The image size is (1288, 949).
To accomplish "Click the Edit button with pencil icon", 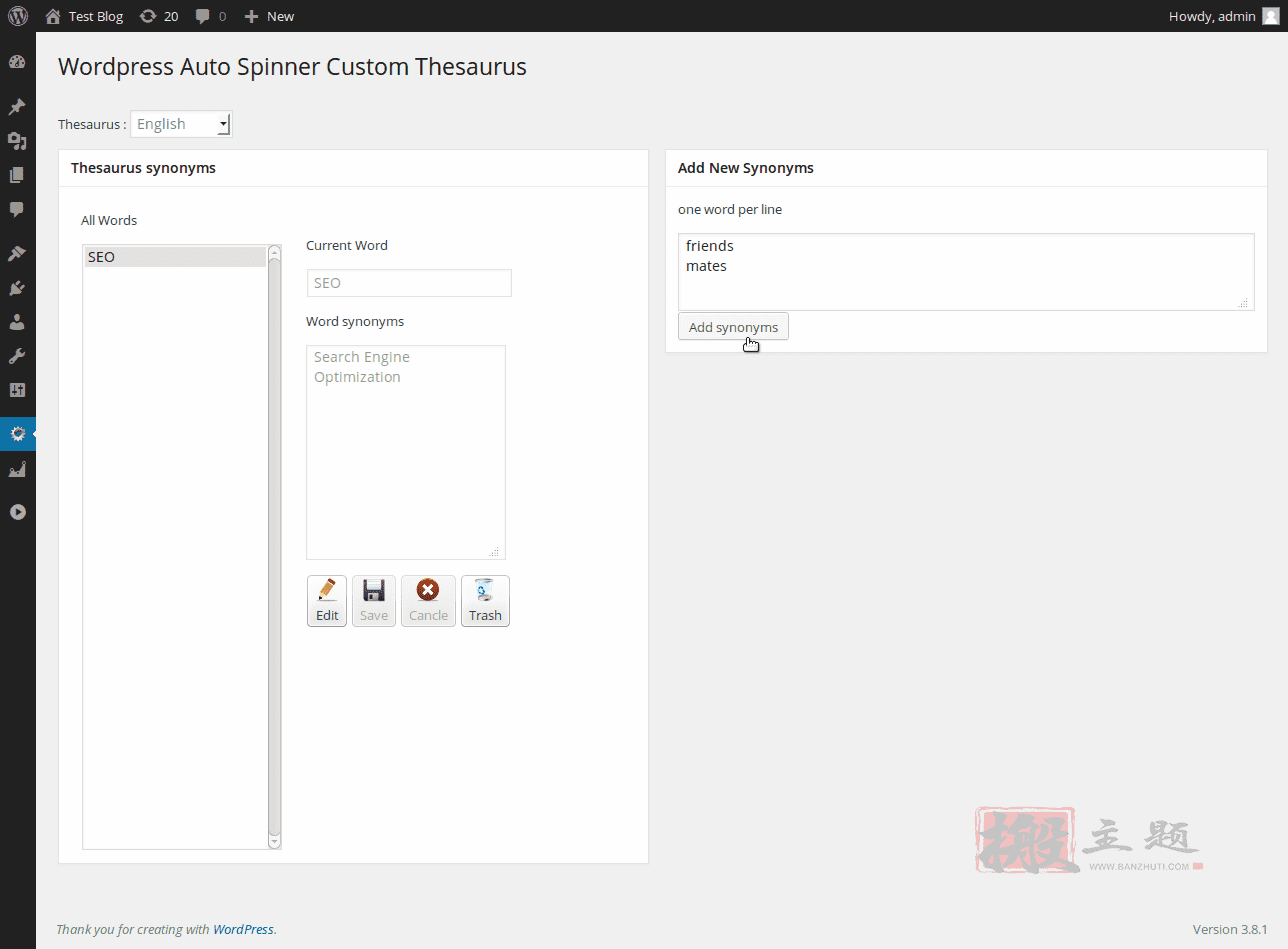I will 327,601.
